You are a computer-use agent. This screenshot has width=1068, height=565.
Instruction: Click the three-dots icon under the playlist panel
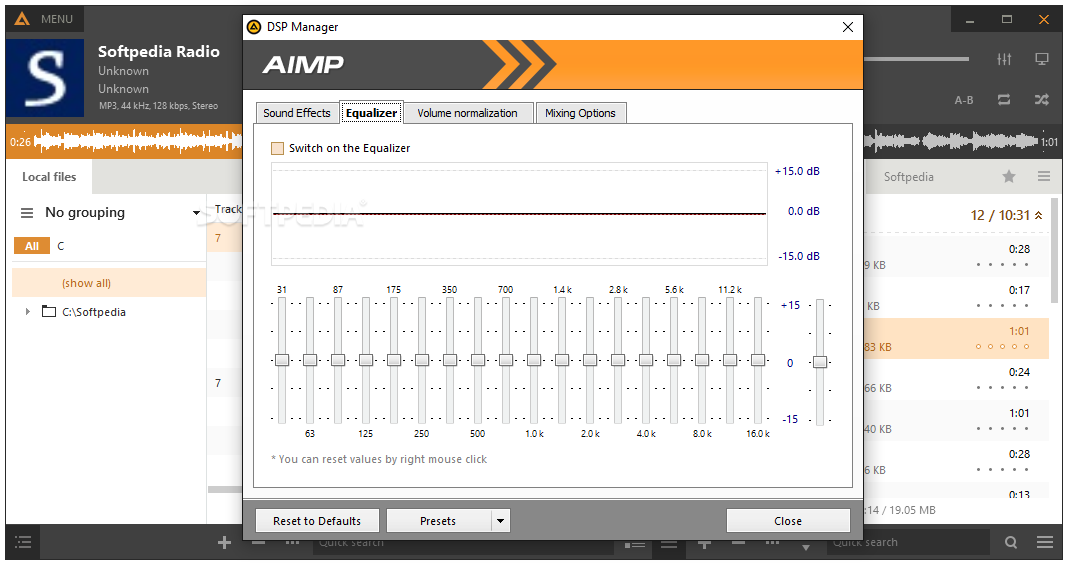point(772,543)
